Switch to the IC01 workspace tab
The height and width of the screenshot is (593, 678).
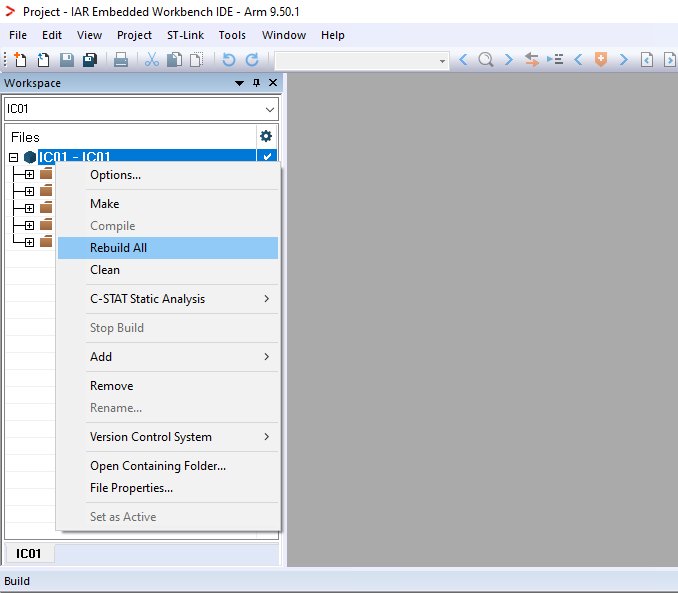coord(29,554)
